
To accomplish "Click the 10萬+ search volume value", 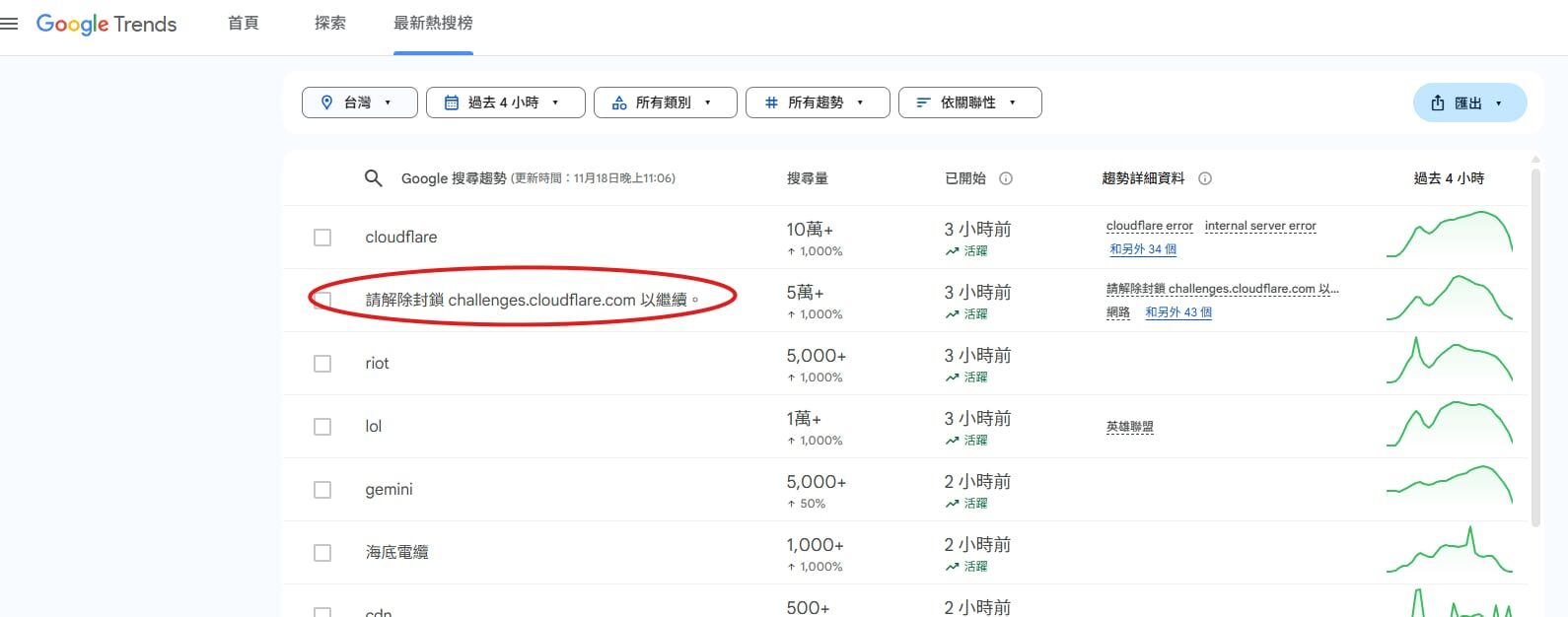I will click(810, 230).
